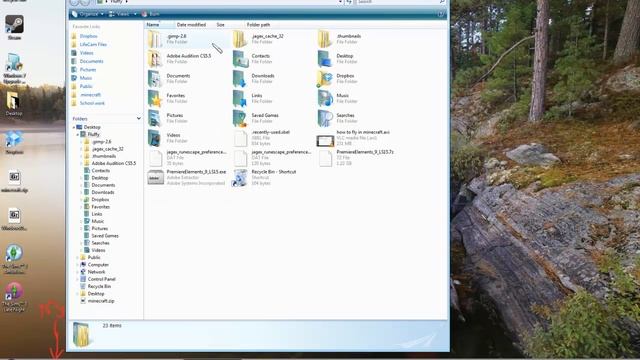This screenshot has height=360, width=640.
Task: Select the Links folder icon in file pane
Action: point(240,98)
